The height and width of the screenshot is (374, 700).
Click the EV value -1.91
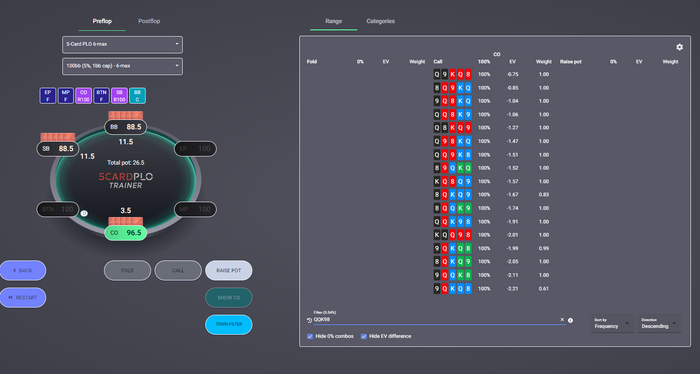tap(512, 221)
